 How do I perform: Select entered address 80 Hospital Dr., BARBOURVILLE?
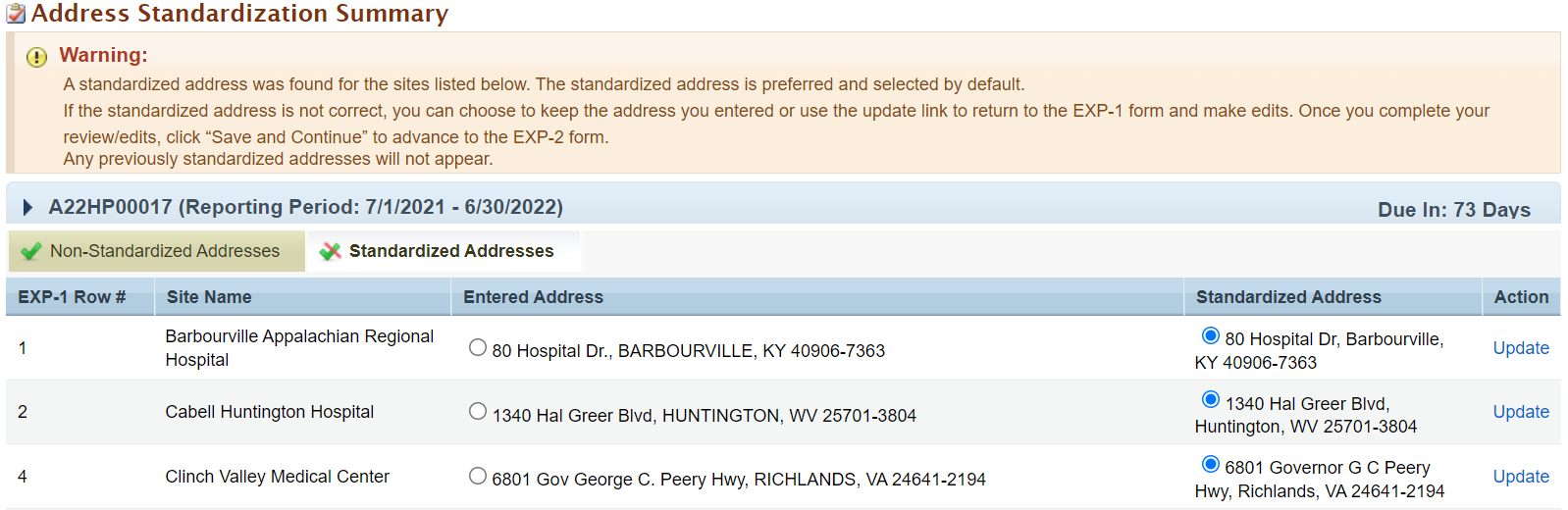pyautogui.click(x=478, y=347)
